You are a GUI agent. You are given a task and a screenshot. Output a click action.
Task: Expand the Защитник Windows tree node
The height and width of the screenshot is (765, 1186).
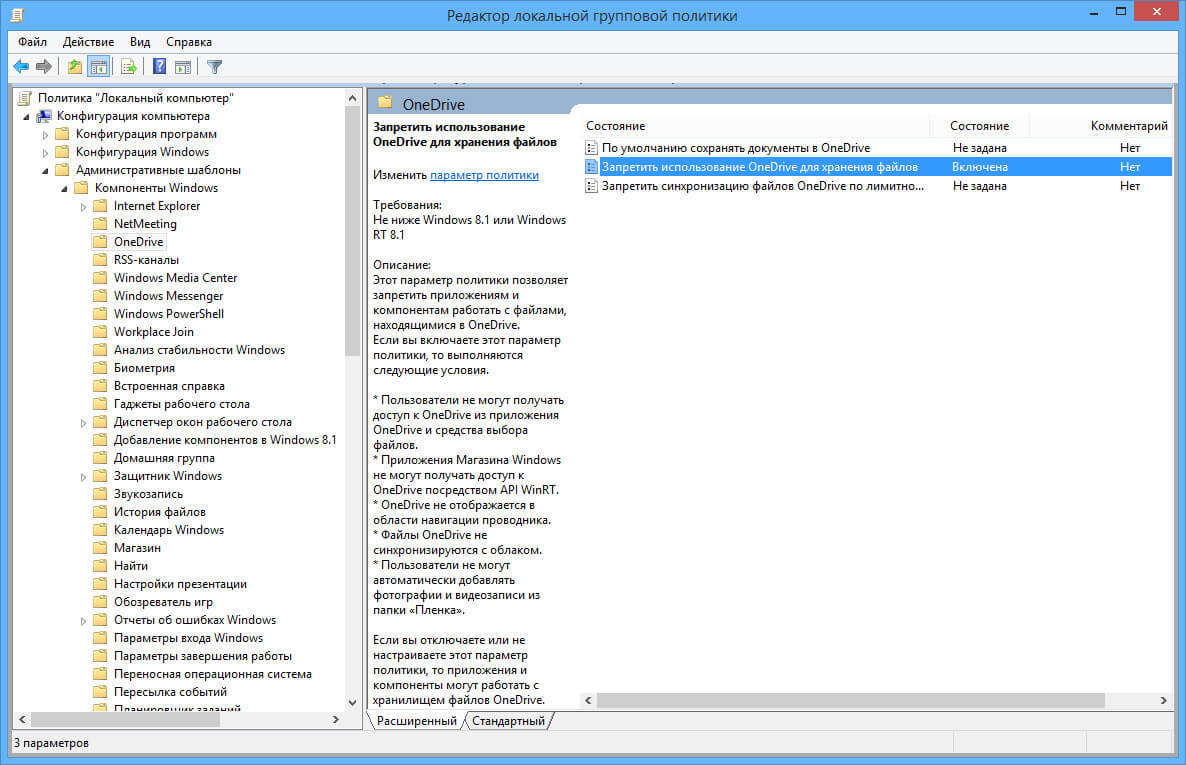(83, 477)
